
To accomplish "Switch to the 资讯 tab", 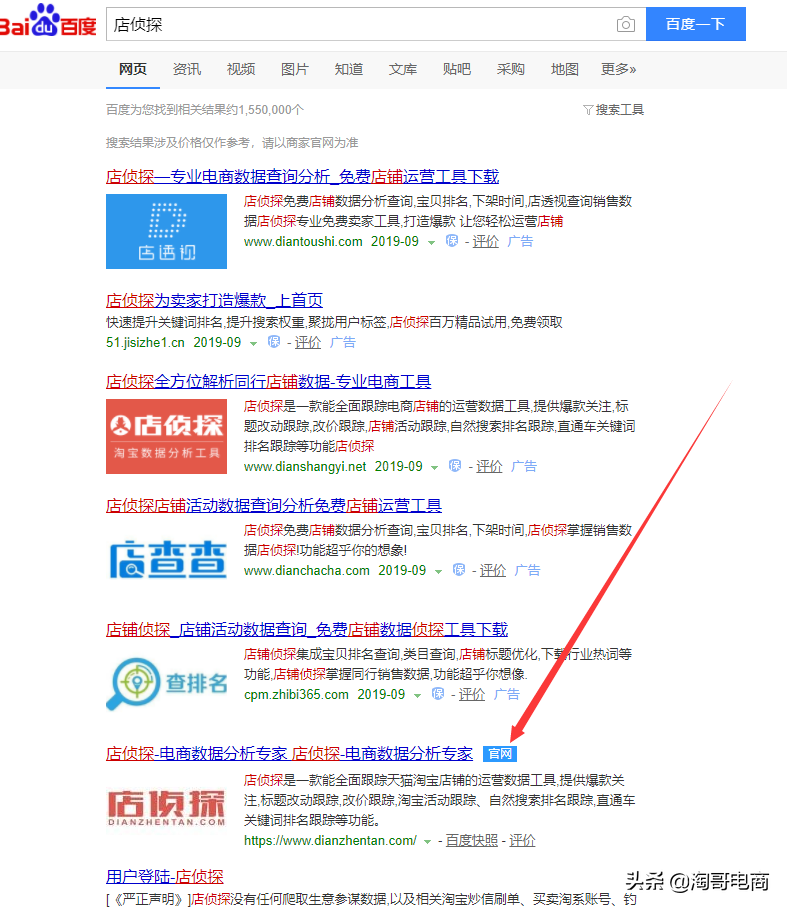I will [x=187, y=70].
